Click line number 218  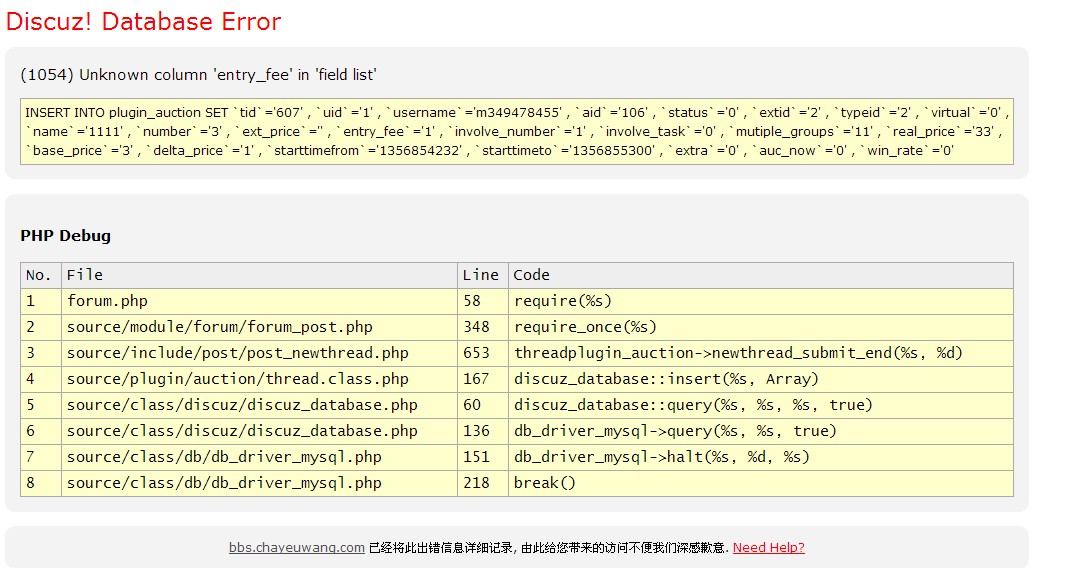tap(483, 483)
